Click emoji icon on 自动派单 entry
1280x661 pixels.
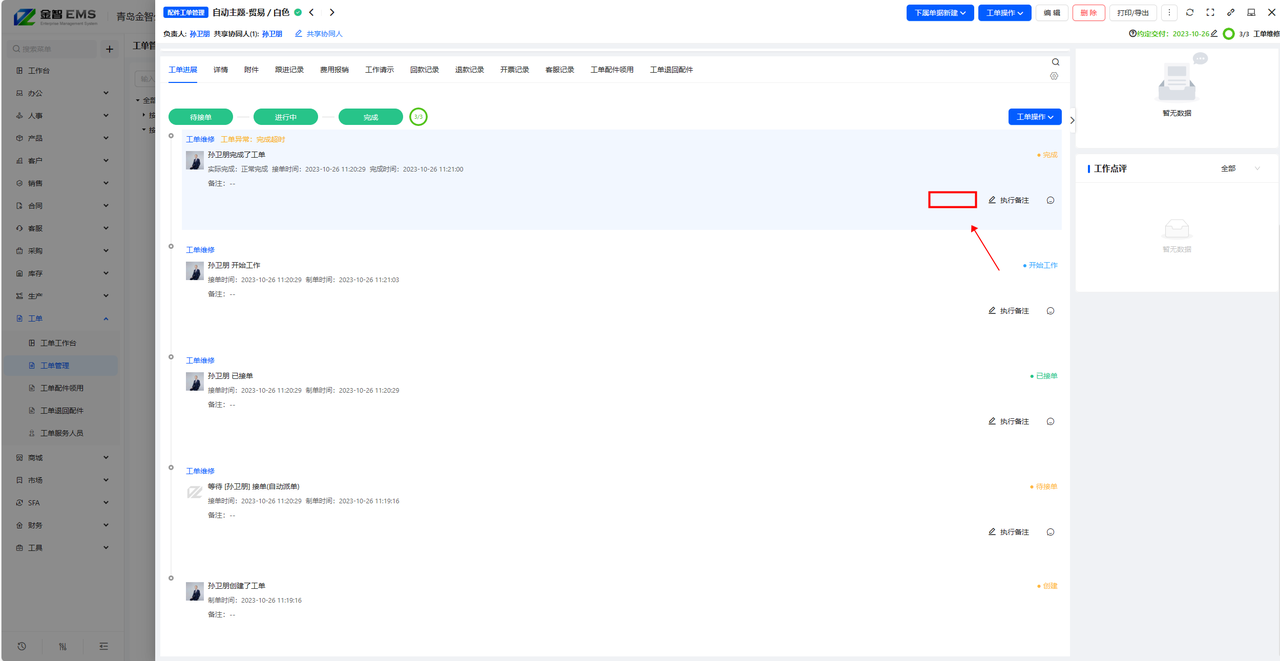pyautogui.click(x=1050, y=532)
